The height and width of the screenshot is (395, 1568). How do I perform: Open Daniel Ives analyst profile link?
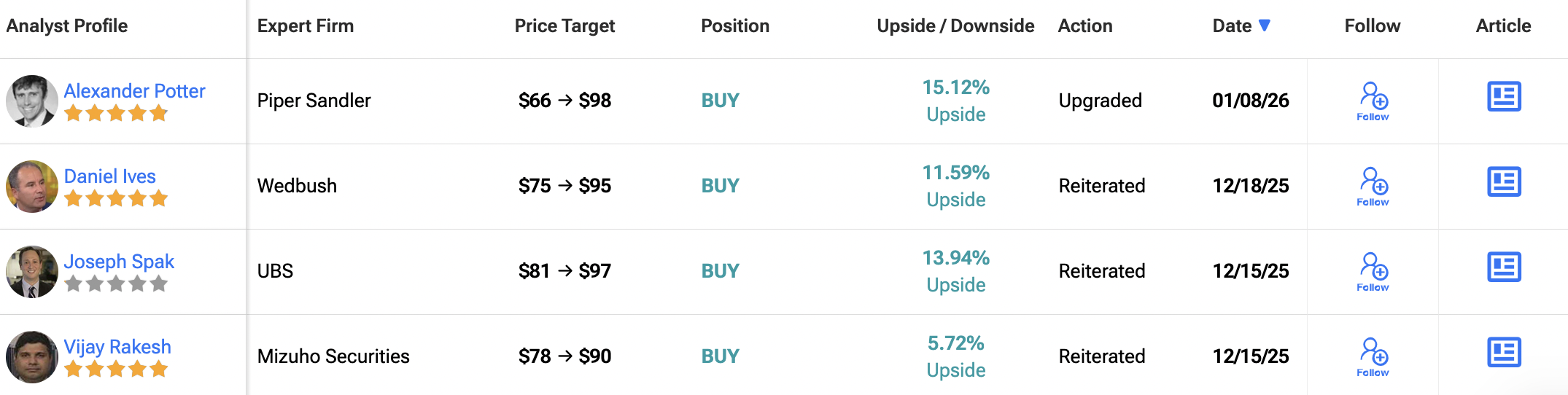tap(110, 176)
